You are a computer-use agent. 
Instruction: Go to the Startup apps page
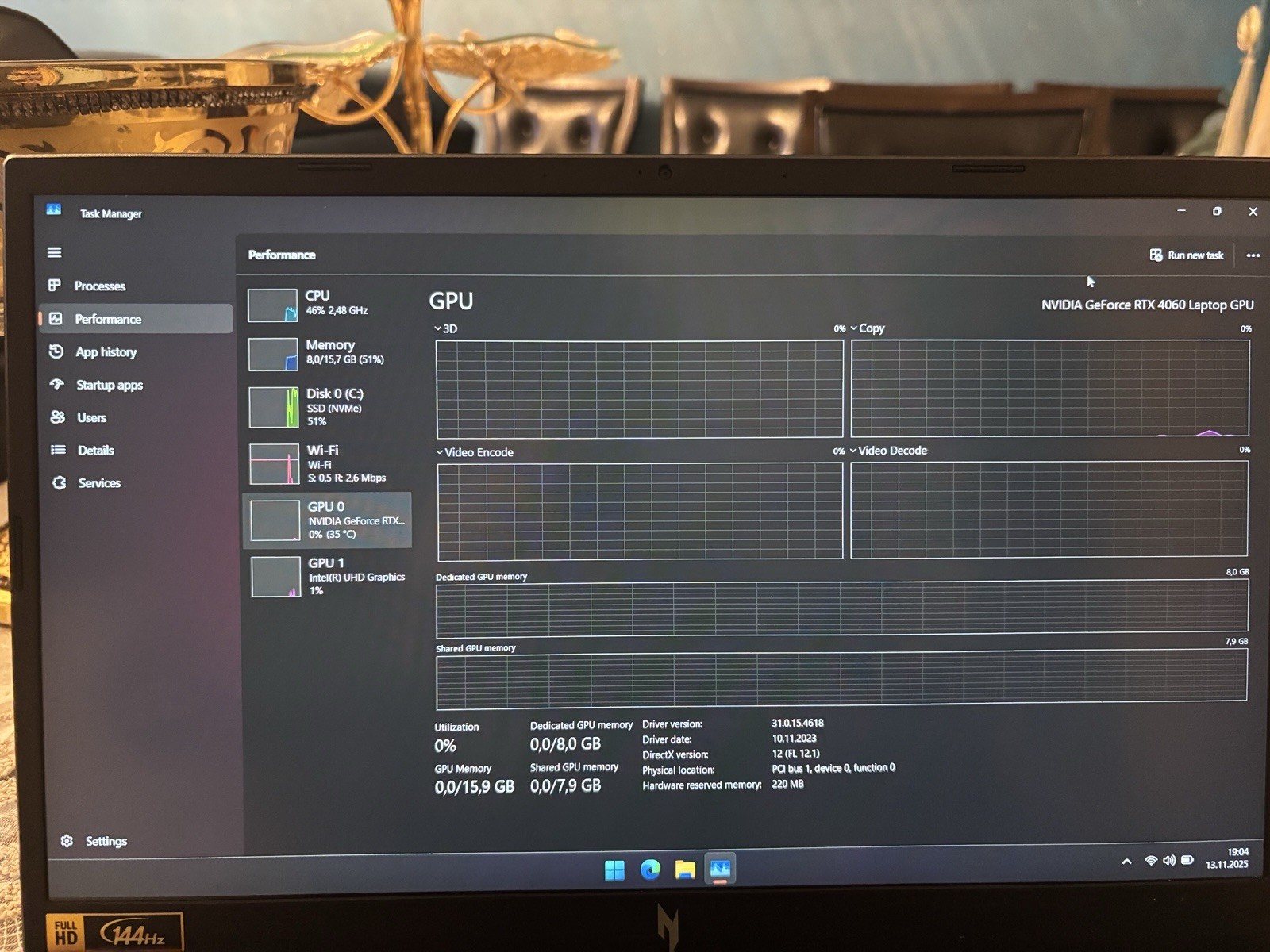137,385
